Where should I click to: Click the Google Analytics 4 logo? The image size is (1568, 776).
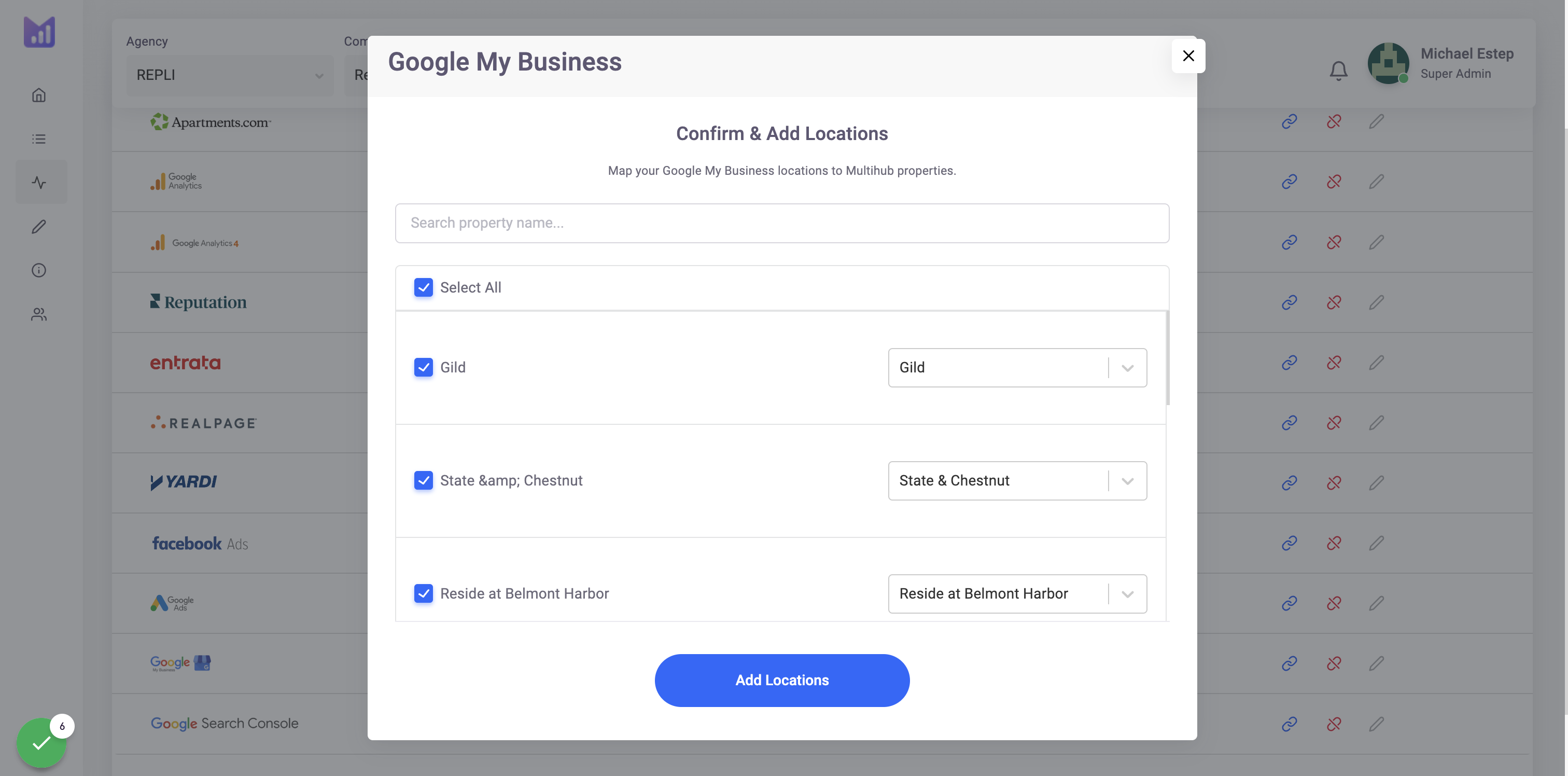pyautogui.click(x=194, y=242)
